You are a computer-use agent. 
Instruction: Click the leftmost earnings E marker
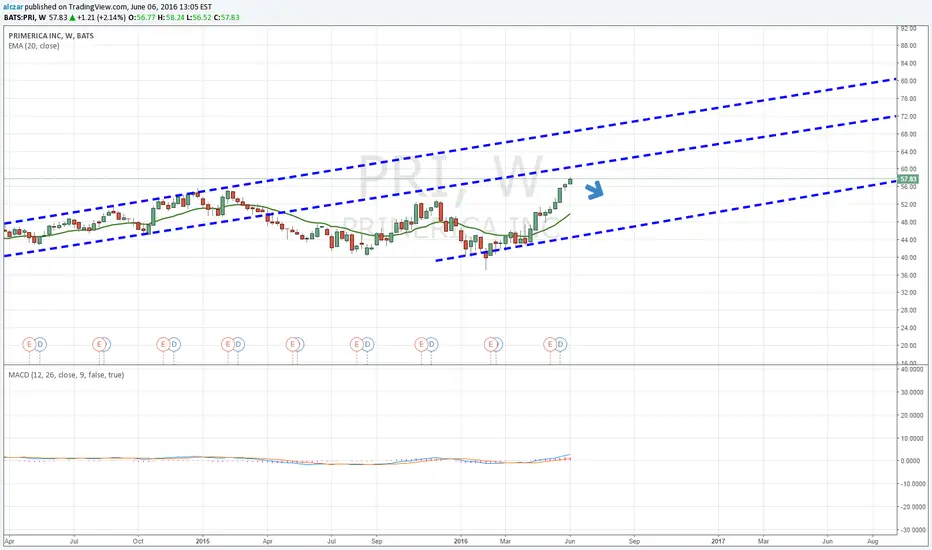pos(29,344)
